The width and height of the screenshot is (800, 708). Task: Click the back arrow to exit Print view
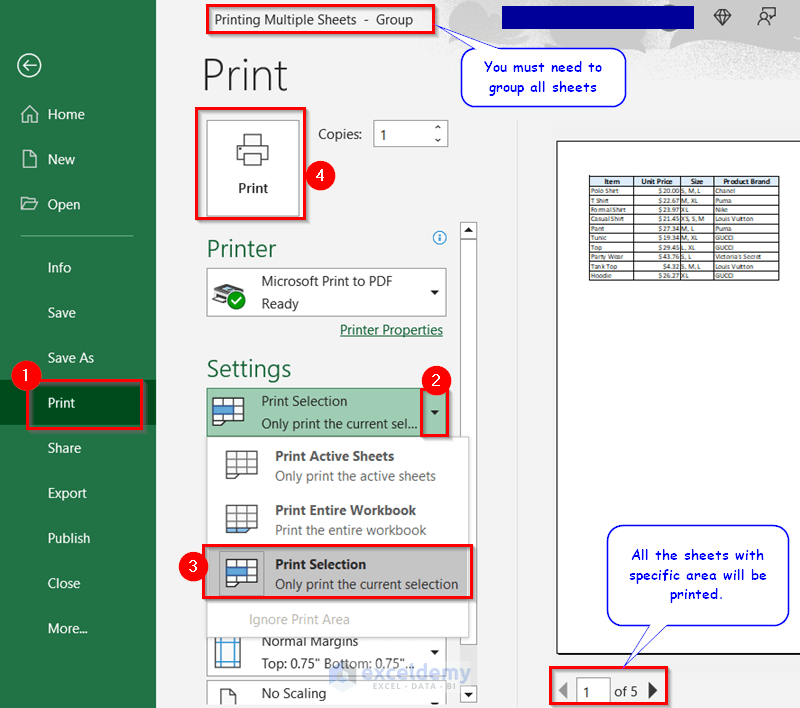click(29, 66)
